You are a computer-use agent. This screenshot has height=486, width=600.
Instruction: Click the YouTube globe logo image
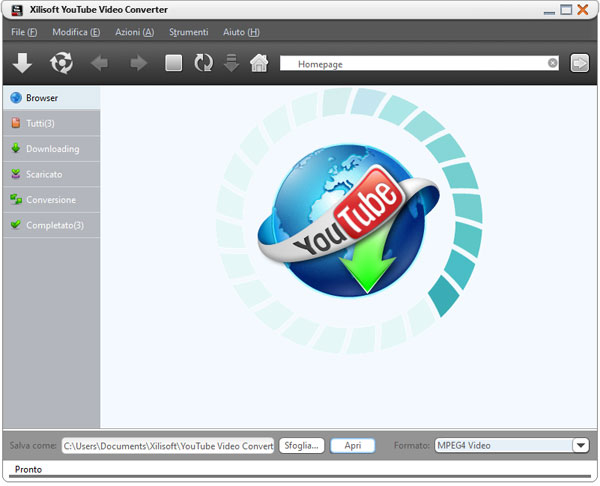point(348,221)
